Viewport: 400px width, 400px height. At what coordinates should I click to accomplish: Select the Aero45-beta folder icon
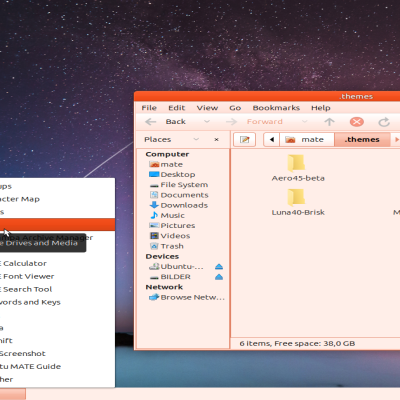(x=296, y=163)
